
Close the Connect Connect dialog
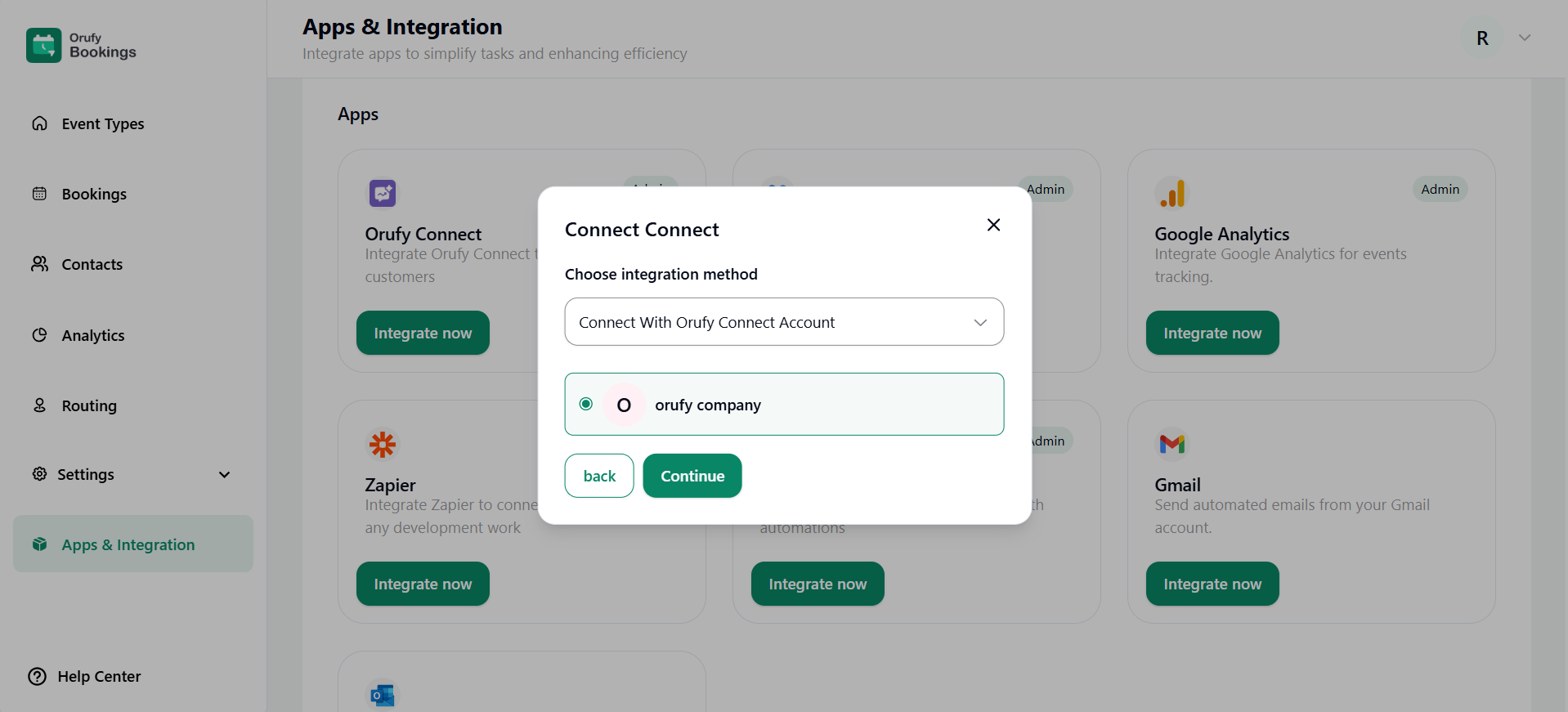coord(993,225)
